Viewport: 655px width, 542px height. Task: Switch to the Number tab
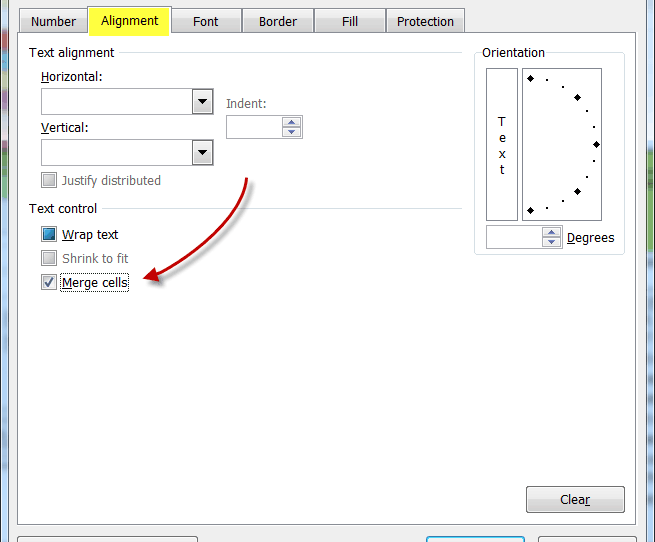(x=53, y=21)
